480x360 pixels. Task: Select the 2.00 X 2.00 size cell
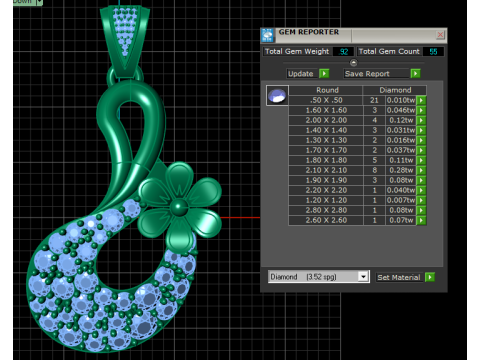(326, 120)
